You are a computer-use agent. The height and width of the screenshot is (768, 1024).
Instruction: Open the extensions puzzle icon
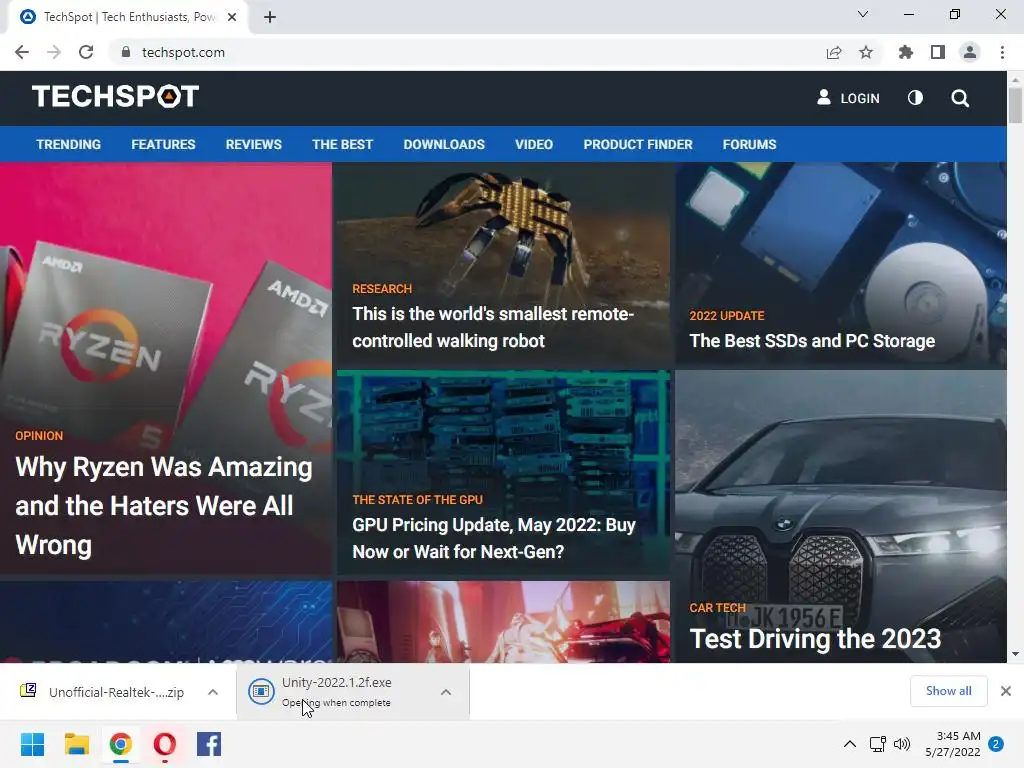[x=906, y=52]
